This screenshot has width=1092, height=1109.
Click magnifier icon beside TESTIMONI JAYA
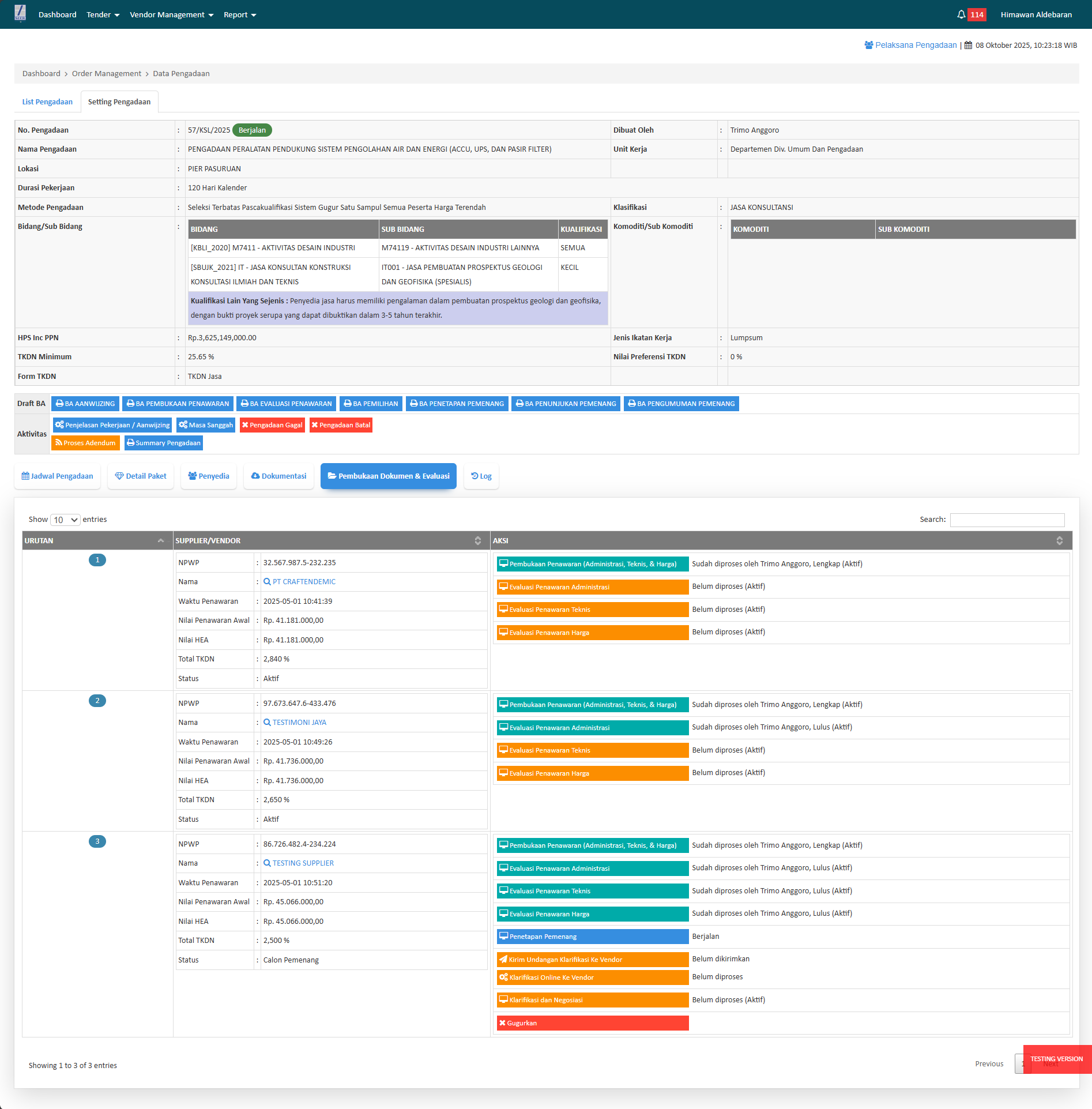(267, 723)
